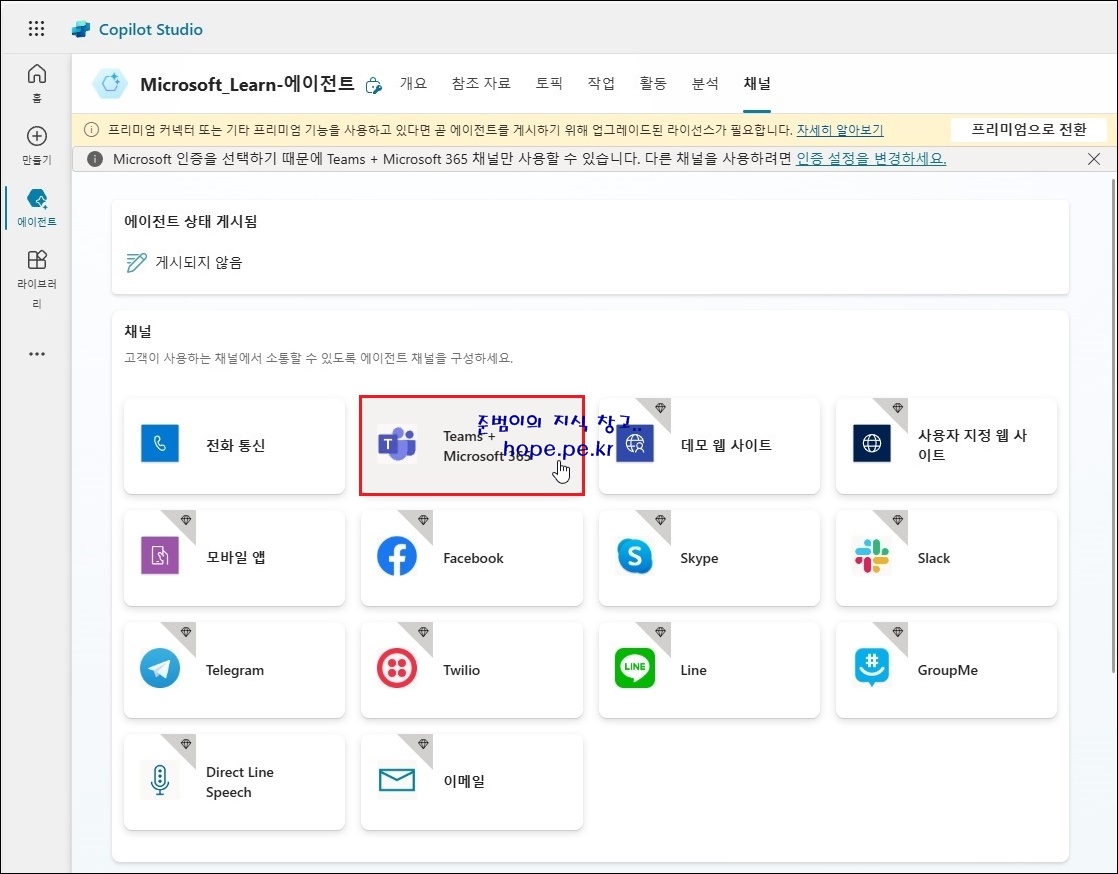Viewport: 1118px width, 874px height.
Task: Choose the Facebook channel
Action: [x=472, y=557]
